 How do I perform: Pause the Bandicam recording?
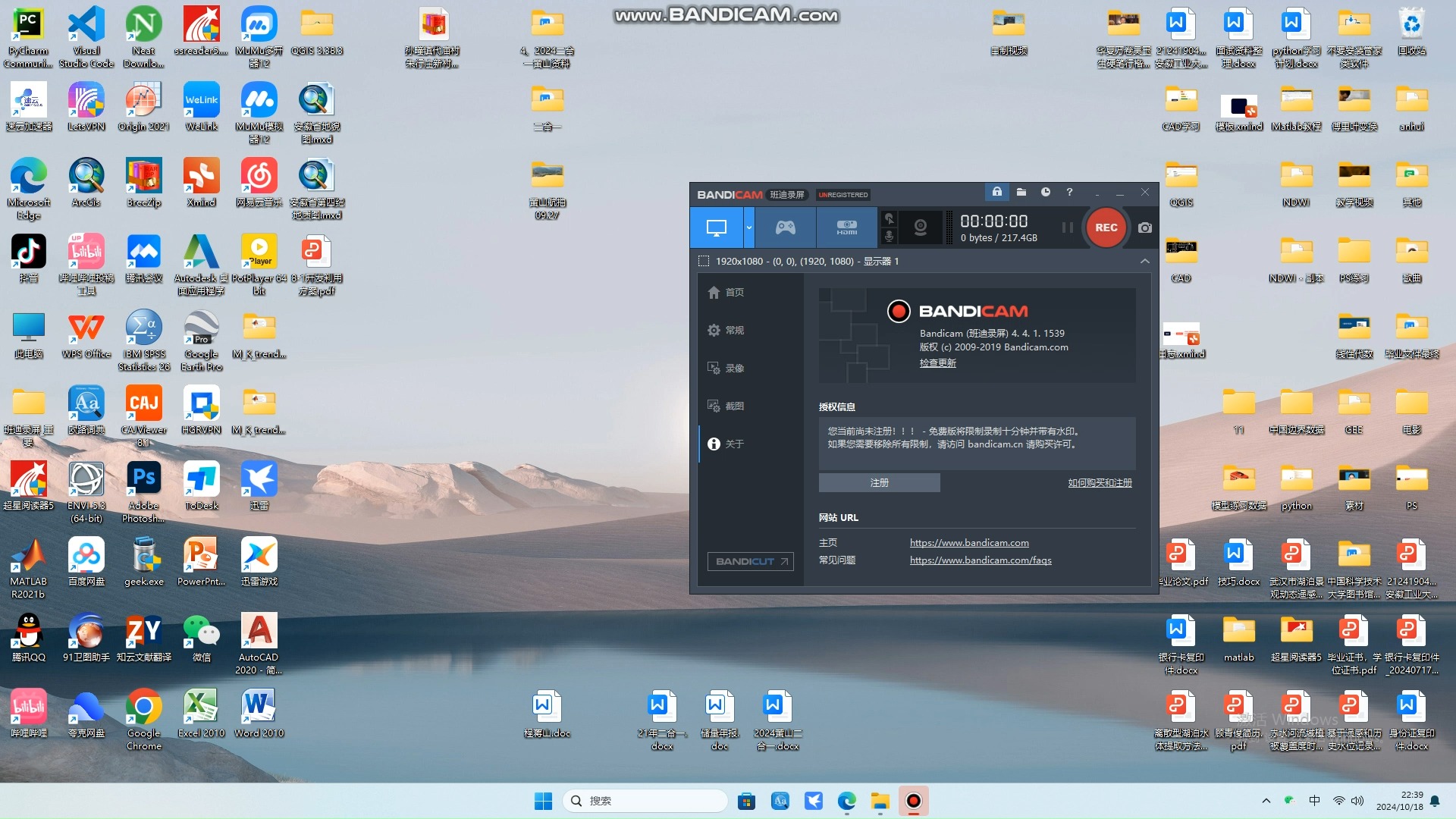pyautogui.click(x=1067, y=227)
